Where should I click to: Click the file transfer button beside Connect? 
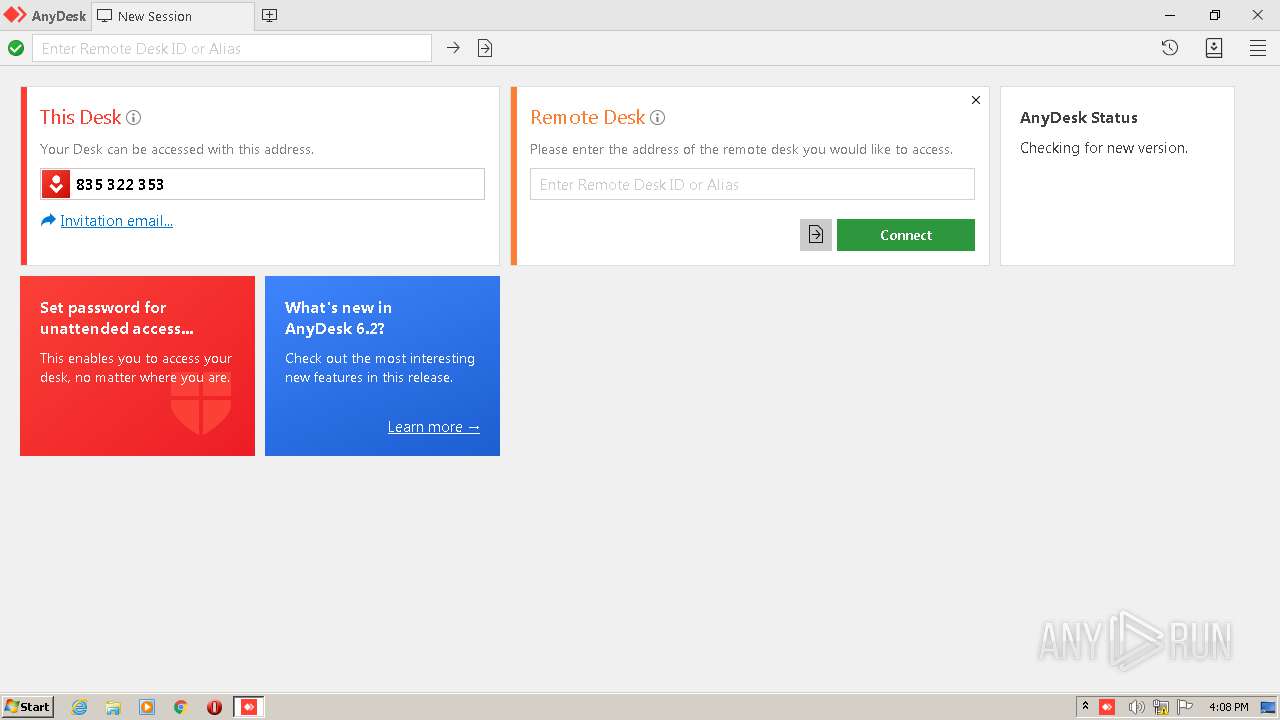coord(816,235)
